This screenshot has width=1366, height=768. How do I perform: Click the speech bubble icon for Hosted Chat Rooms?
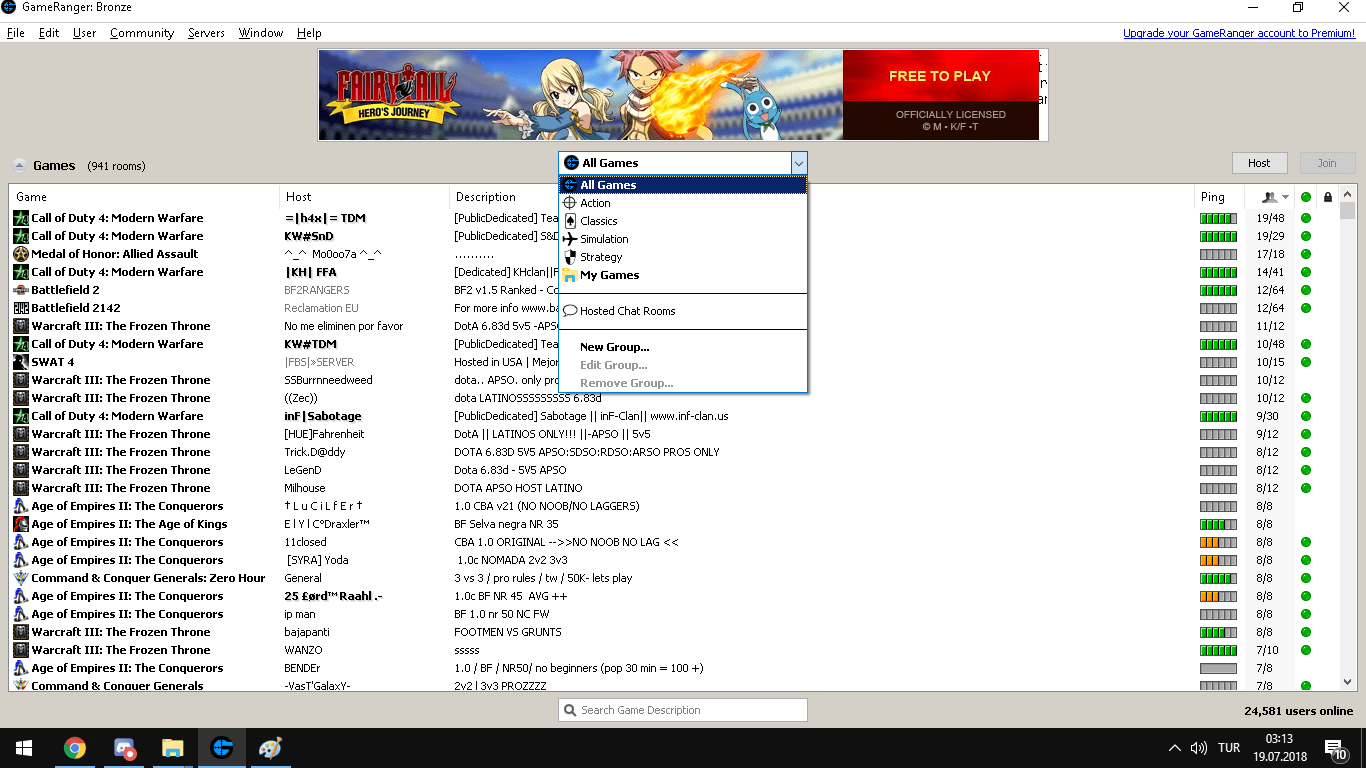point(570,311)
